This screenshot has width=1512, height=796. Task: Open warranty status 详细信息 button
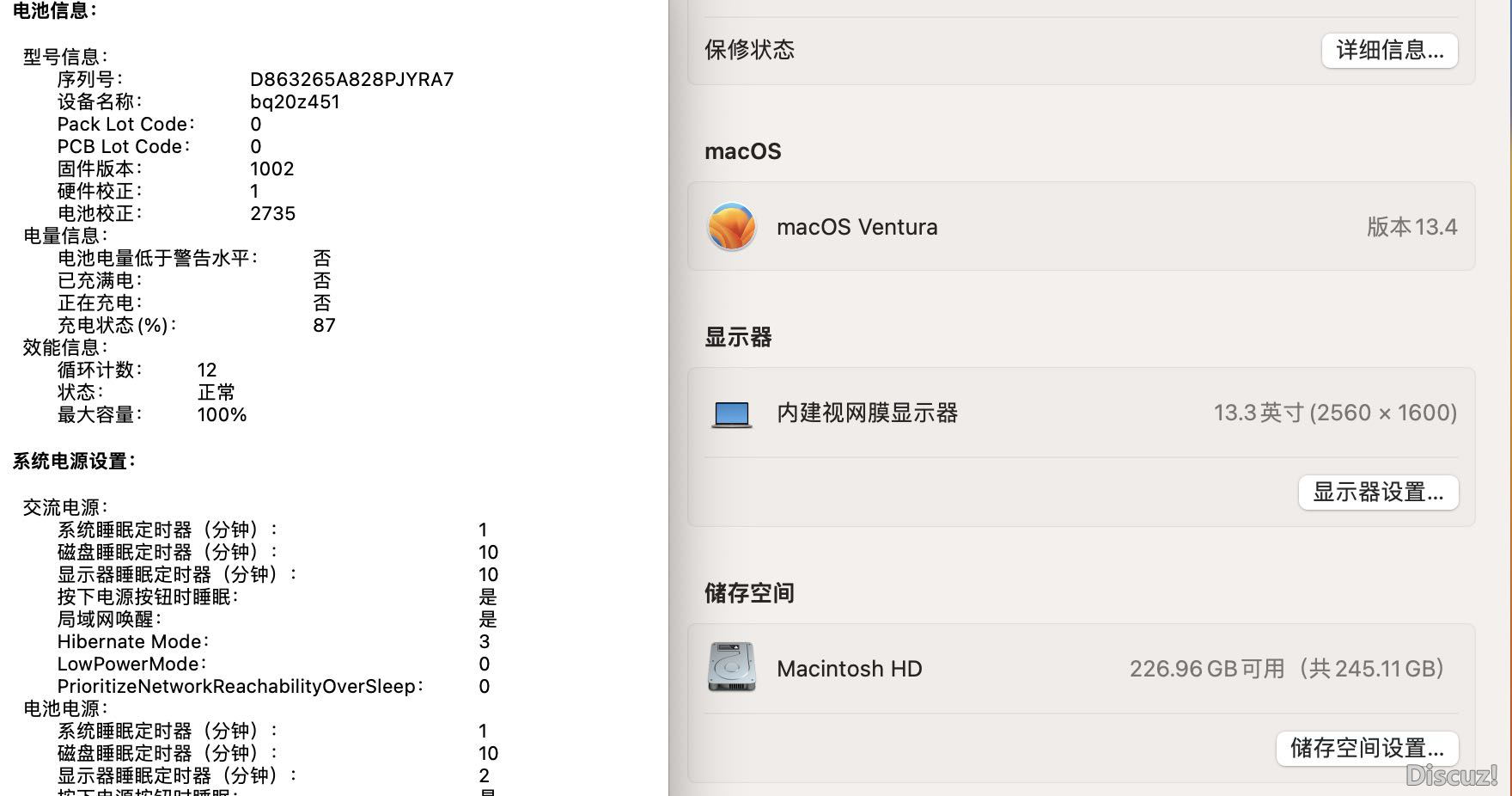pos(1389,50)
